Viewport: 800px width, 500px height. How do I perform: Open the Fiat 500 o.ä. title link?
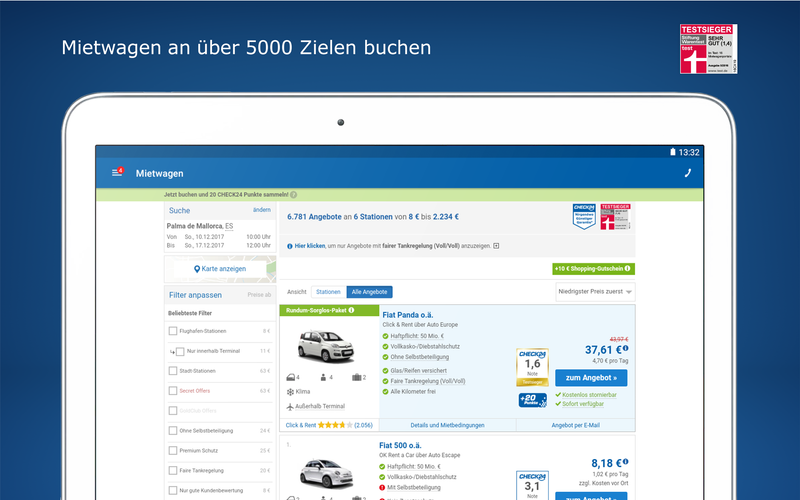pos(400,445)
